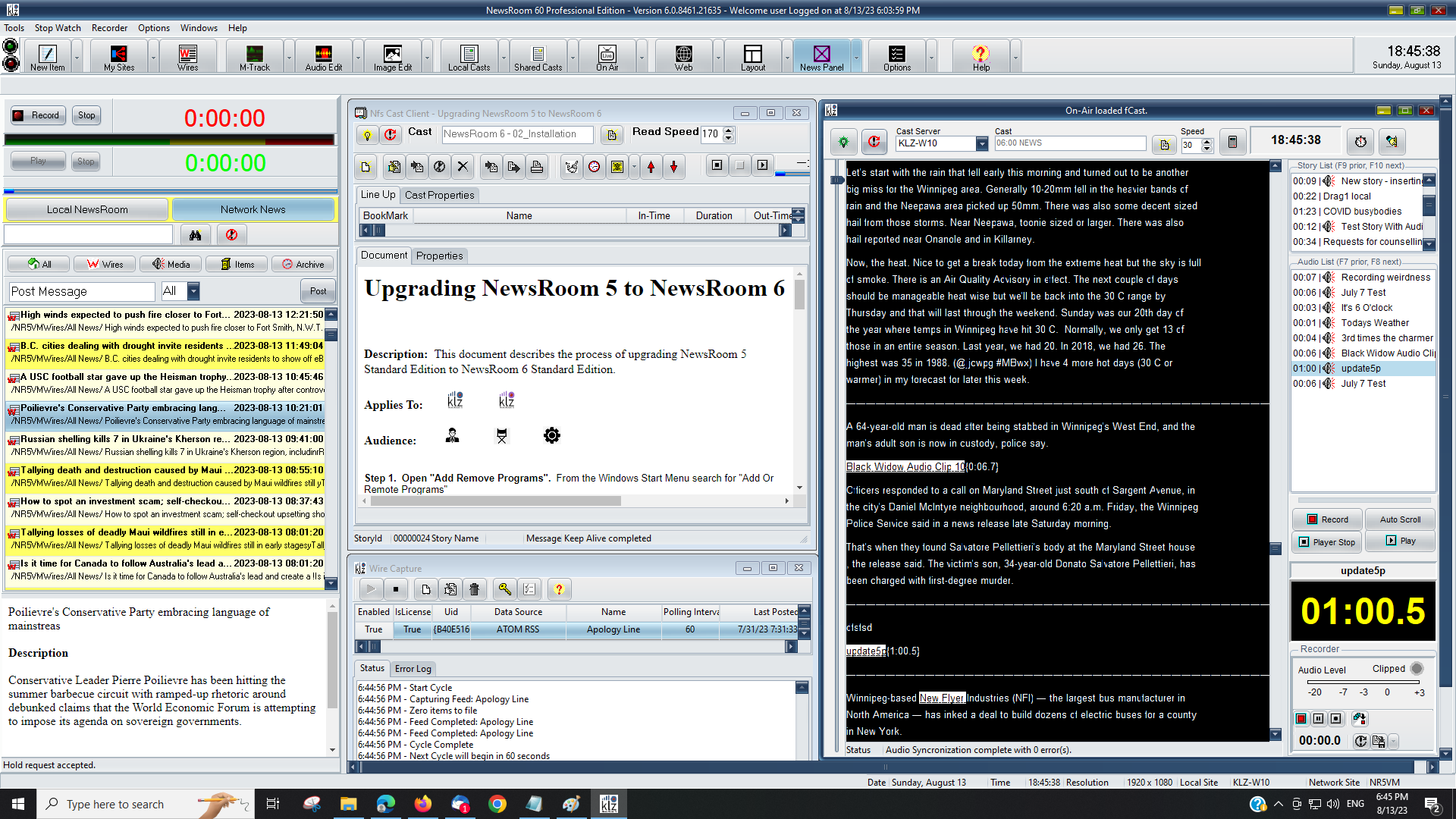The height and width of the screenshot is (819, 1456).
Task: Click the delete X icon in Cast Client toolbar
Action: tap(463, 167)
